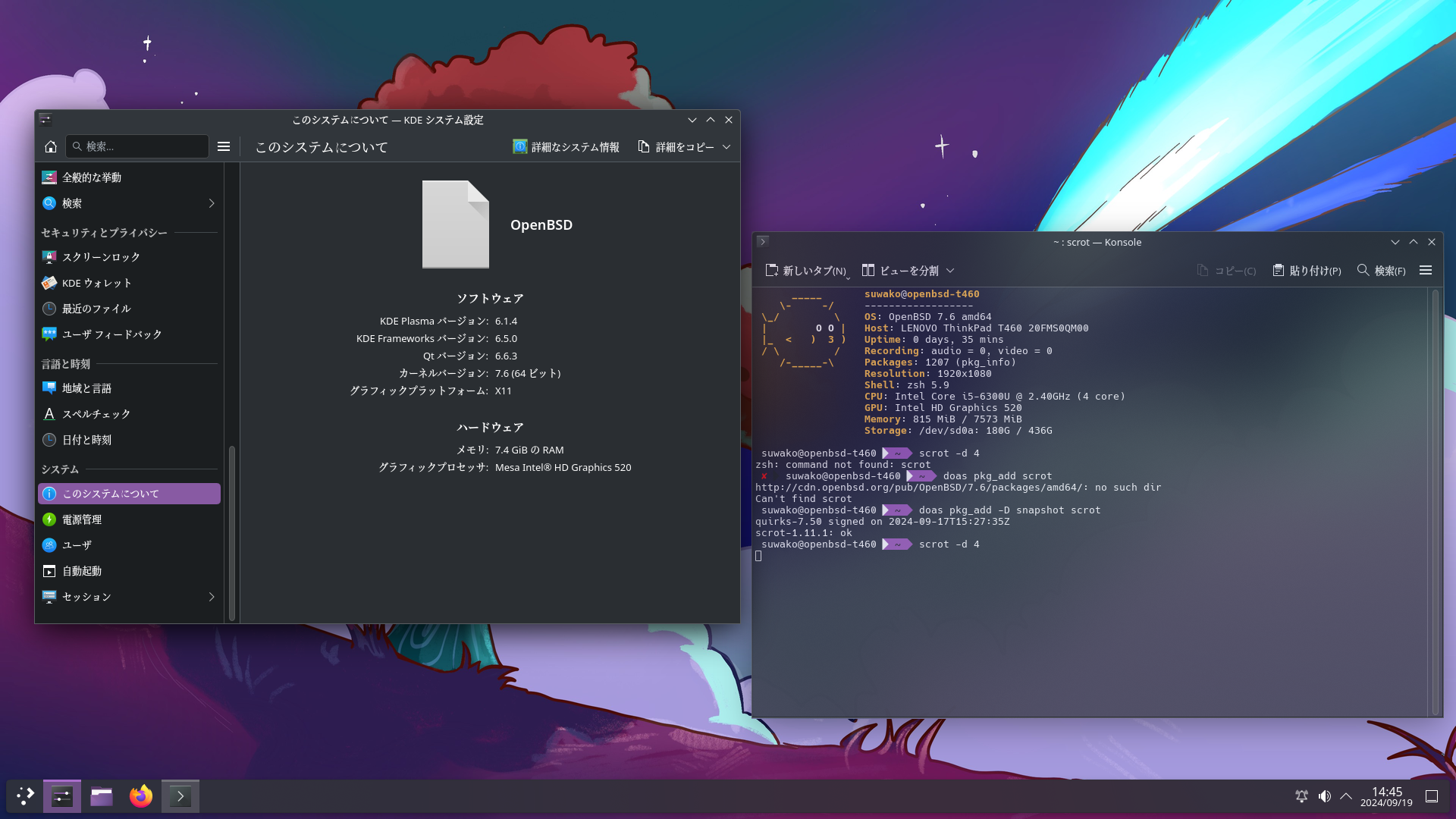Launch Firefox from the taskbar
Screen dimensions: 1456x819
(x=141, y=796)
